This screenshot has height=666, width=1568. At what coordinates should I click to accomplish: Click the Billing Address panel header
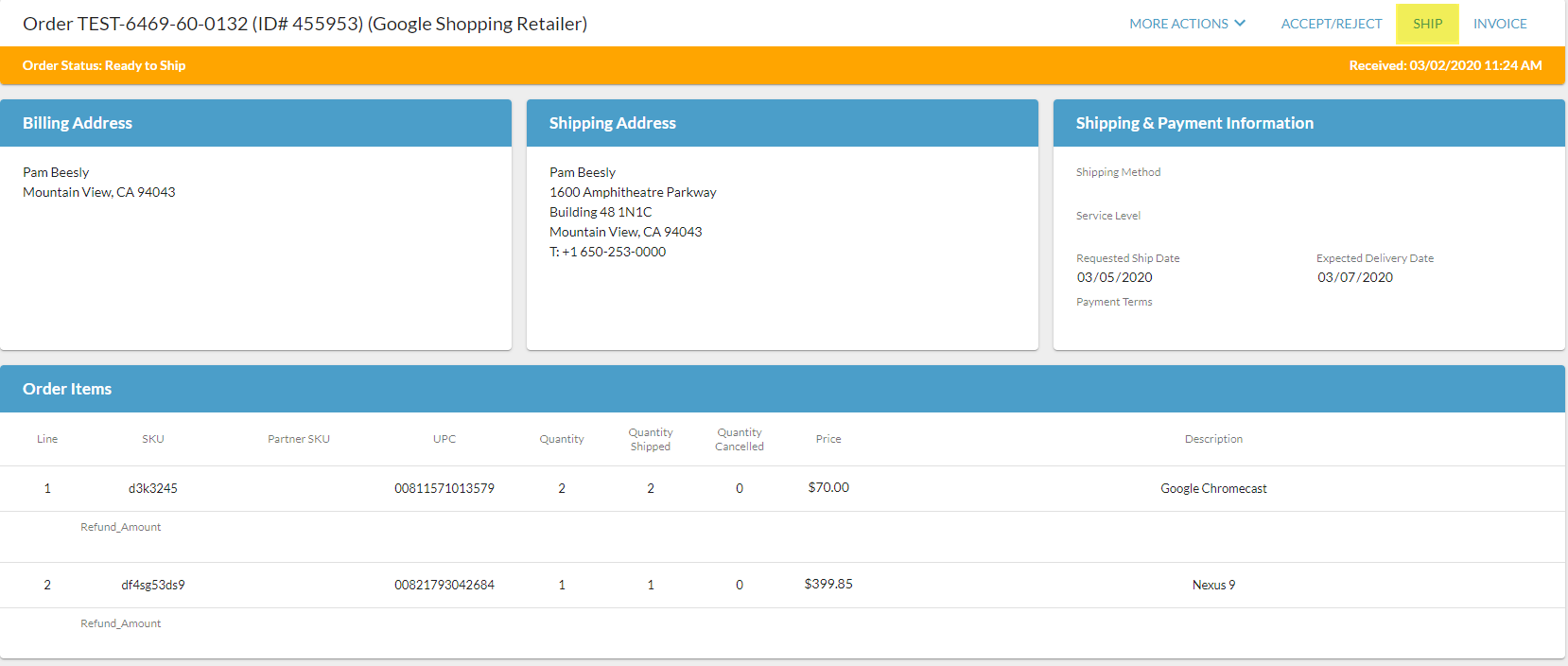click(78, 123)
